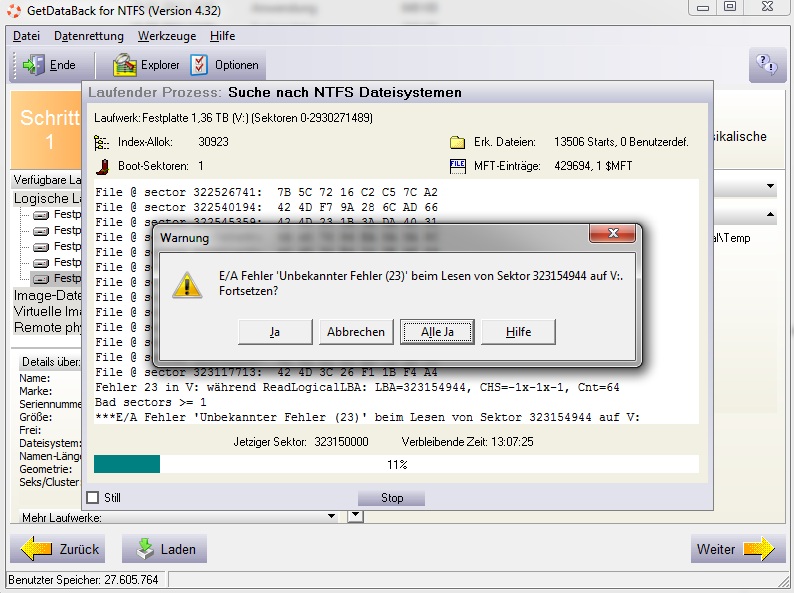Click Hilfe button in the warning dialog

click(x=518, y=332)
